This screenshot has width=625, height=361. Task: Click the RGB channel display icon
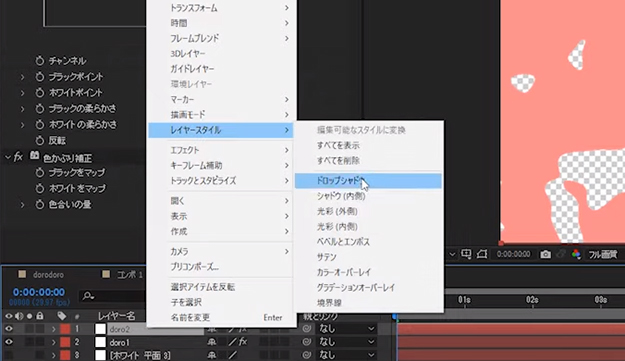click(x=576, y=254)
